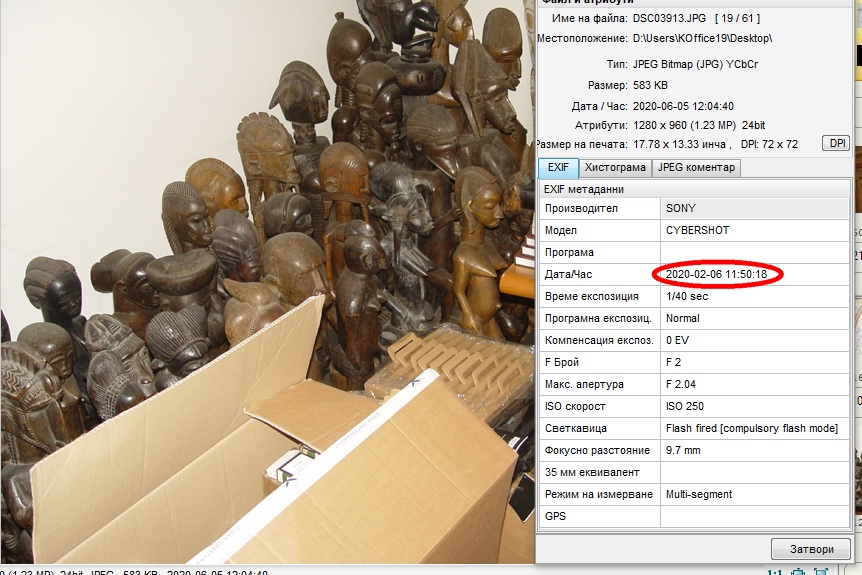Click the DPI button
Image resolution: width=862 pixels, height=575 pixels.
(x=836, y=143)
